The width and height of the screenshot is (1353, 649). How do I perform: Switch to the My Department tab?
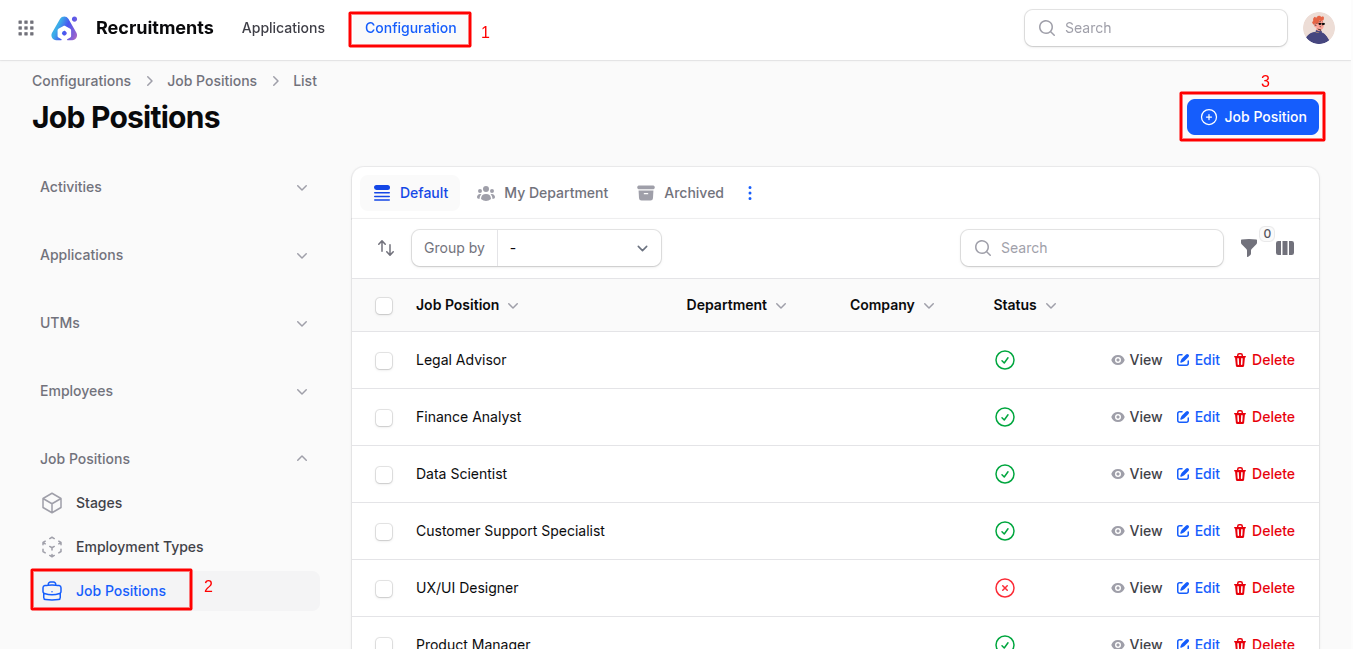(543, 192)
